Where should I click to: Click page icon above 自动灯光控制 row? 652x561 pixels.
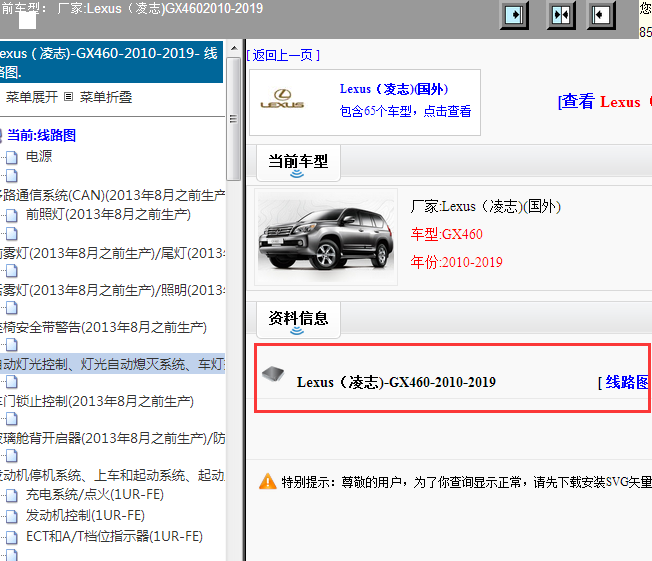click(12, 345)
